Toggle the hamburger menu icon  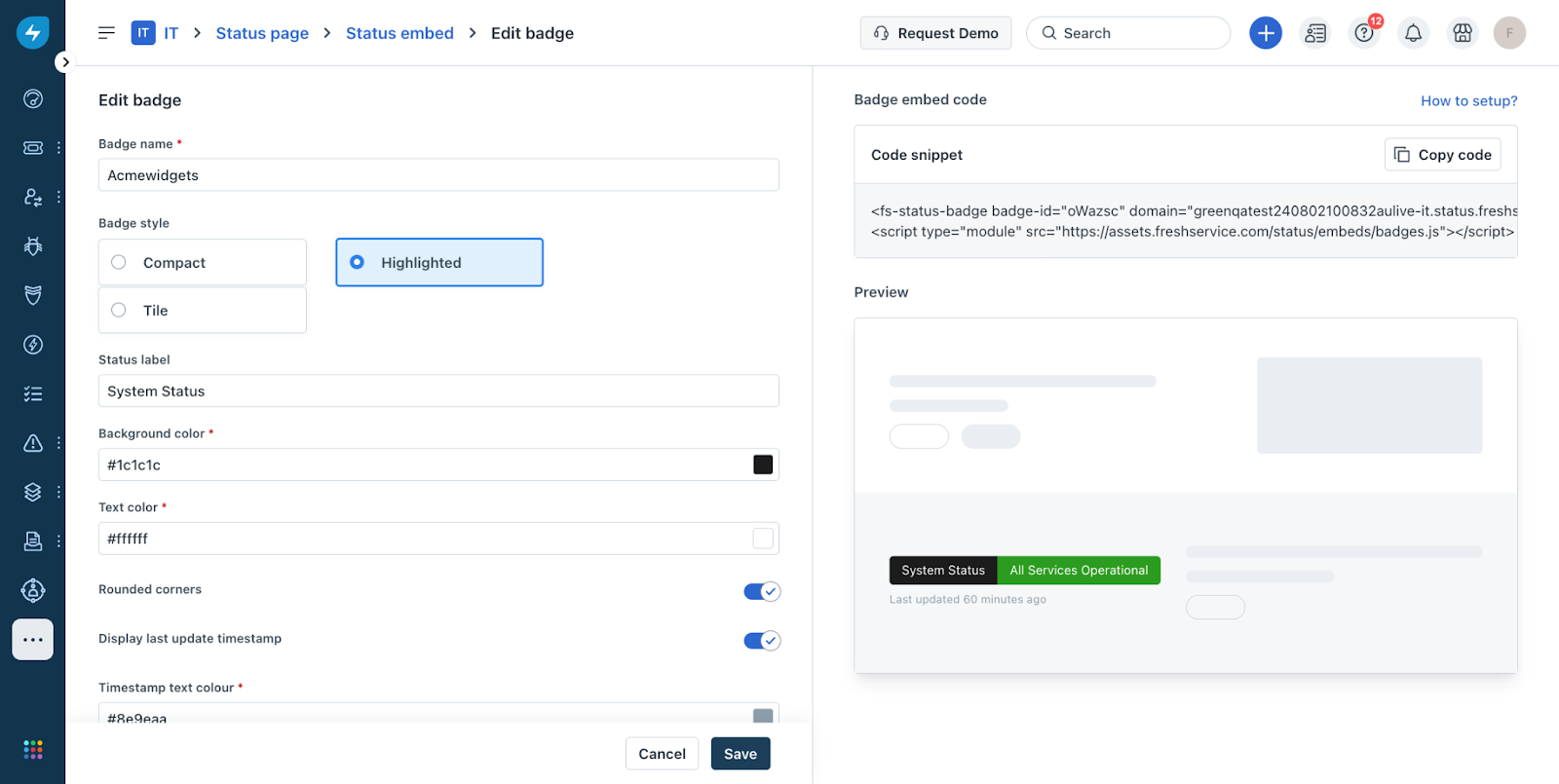[107, 33]
